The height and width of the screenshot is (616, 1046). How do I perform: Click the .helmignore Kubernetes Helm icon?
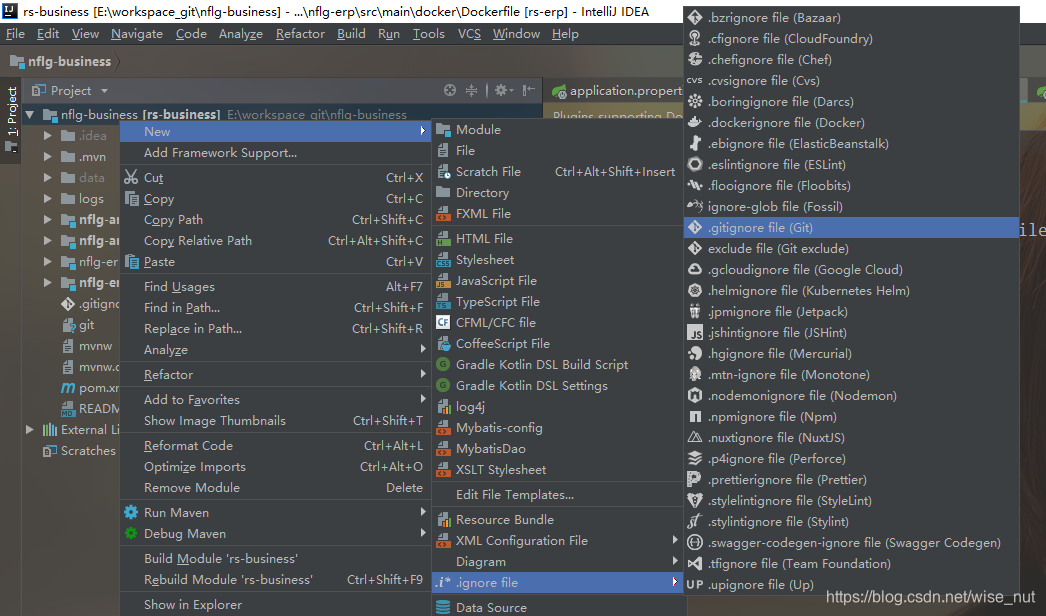[695, 290]
